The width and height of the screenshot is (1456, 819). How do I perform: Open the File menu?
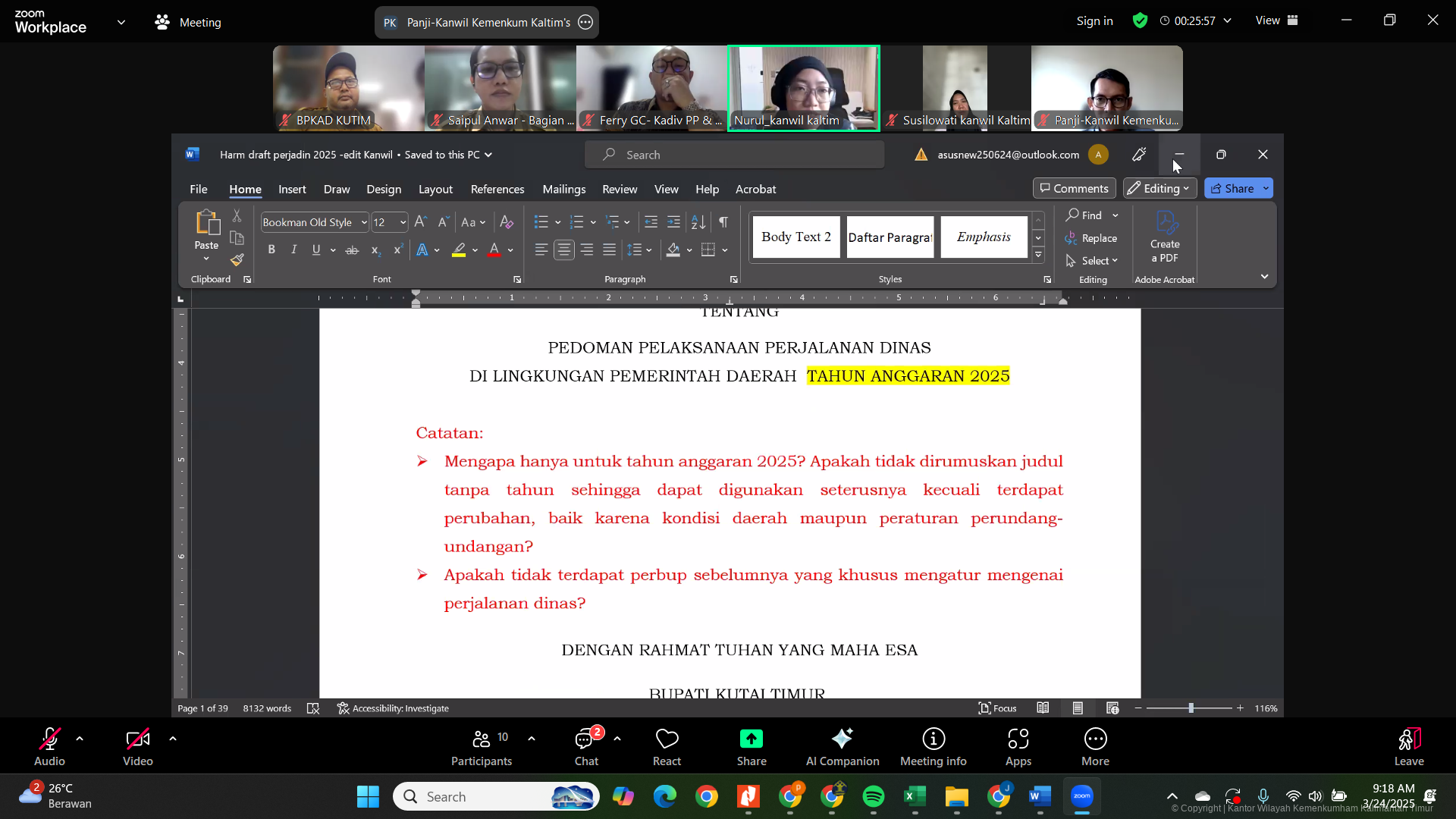click(199, 189)
